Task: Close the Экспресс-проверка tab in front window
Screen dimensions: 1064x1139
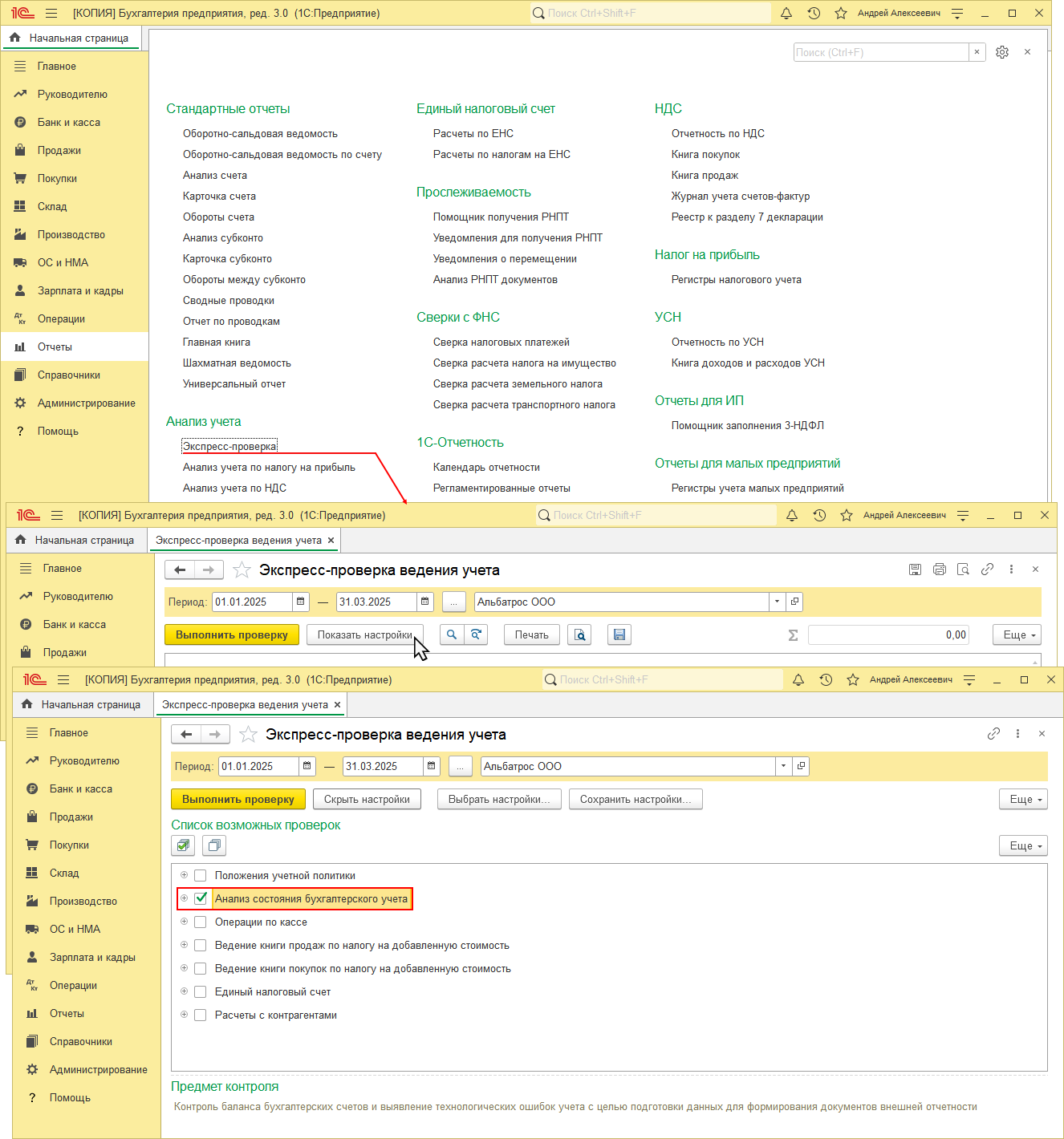Action: tap(337, 704)
